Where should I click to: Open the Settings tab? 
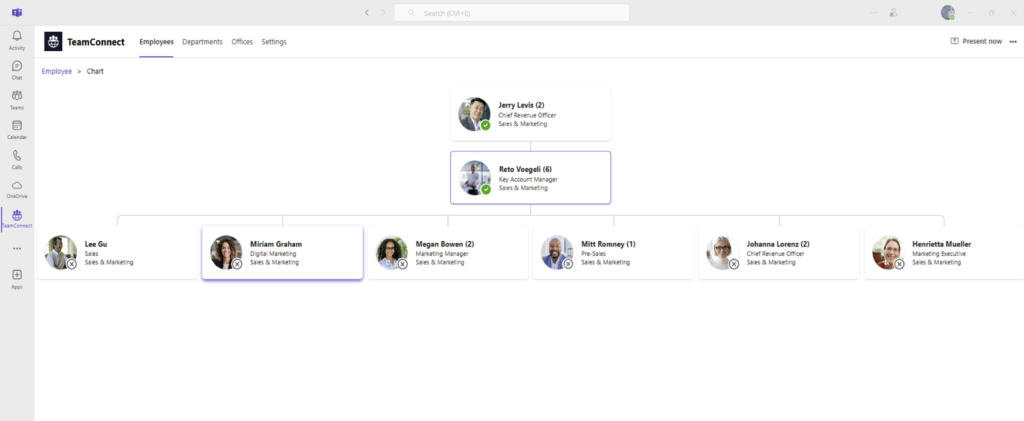[274, 42]
